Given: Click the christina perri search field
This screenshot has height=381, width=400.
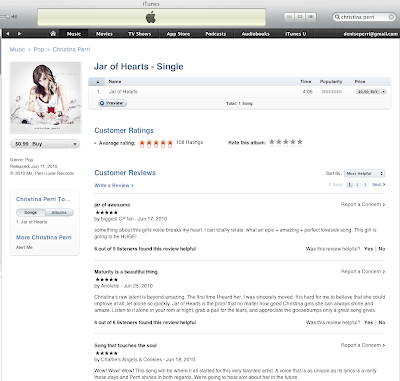Looking at the screenshot, I should [364, 17].
